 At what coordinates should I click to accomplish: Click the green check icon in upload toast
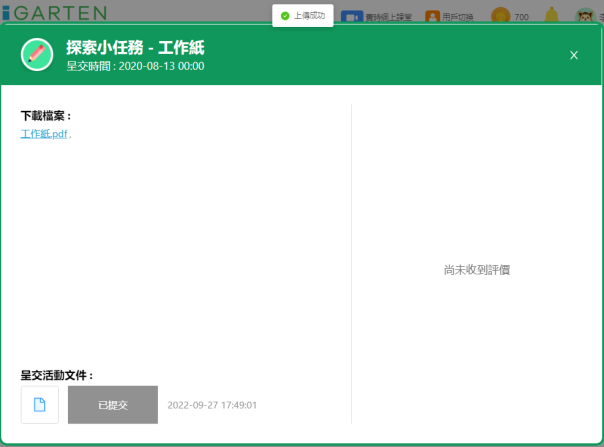[285, 16]
